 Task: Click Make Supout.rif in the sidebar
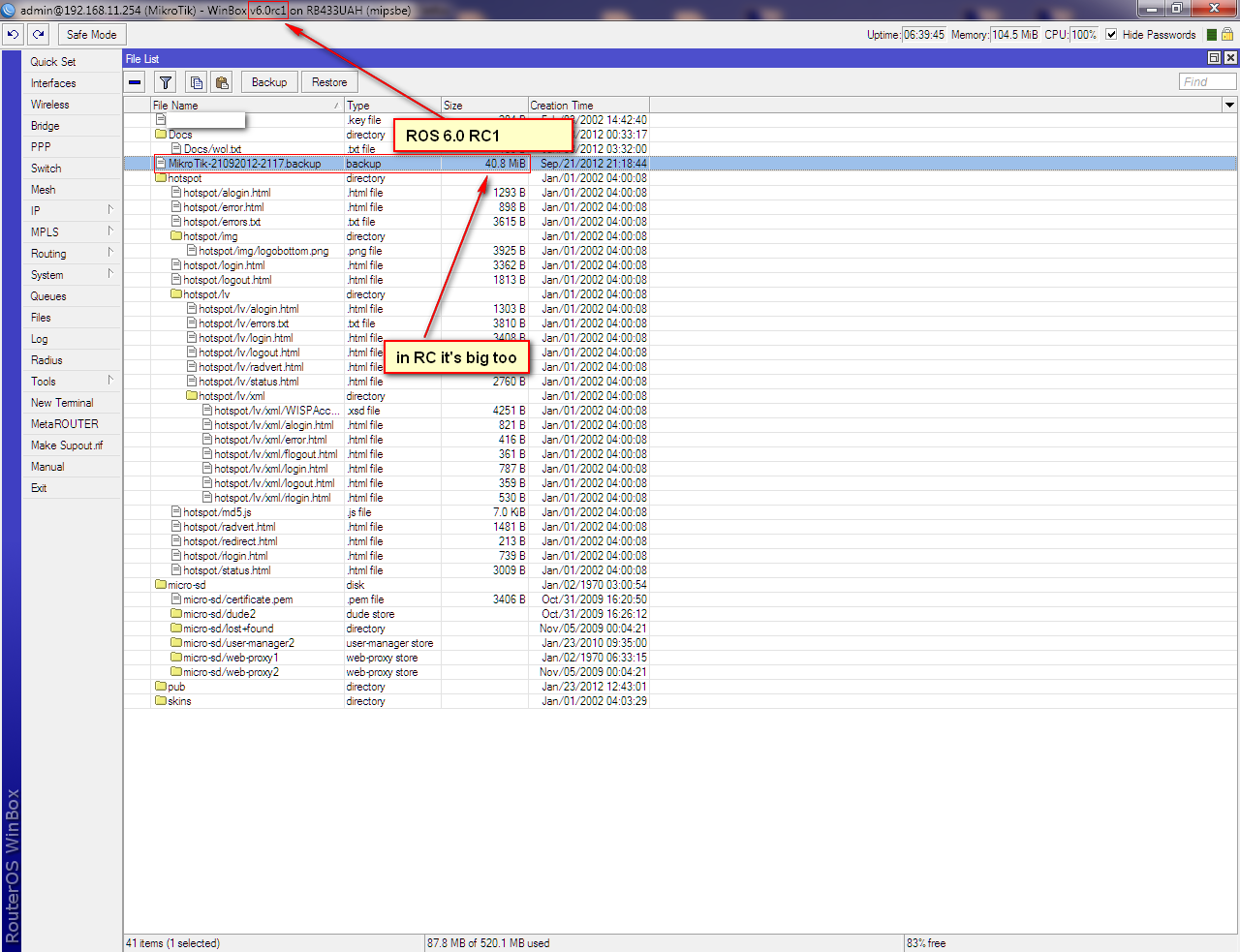pos(67,445)
